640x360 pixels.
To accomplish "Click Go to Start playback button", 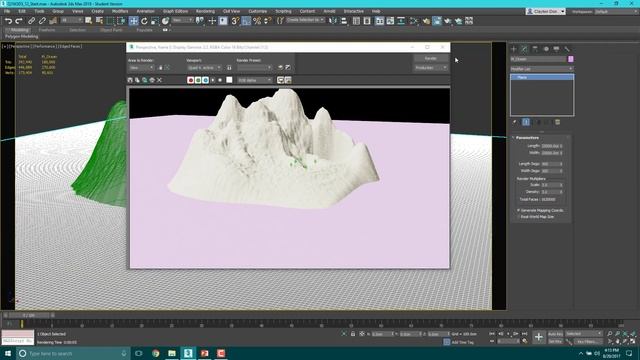I will point(492,334).
